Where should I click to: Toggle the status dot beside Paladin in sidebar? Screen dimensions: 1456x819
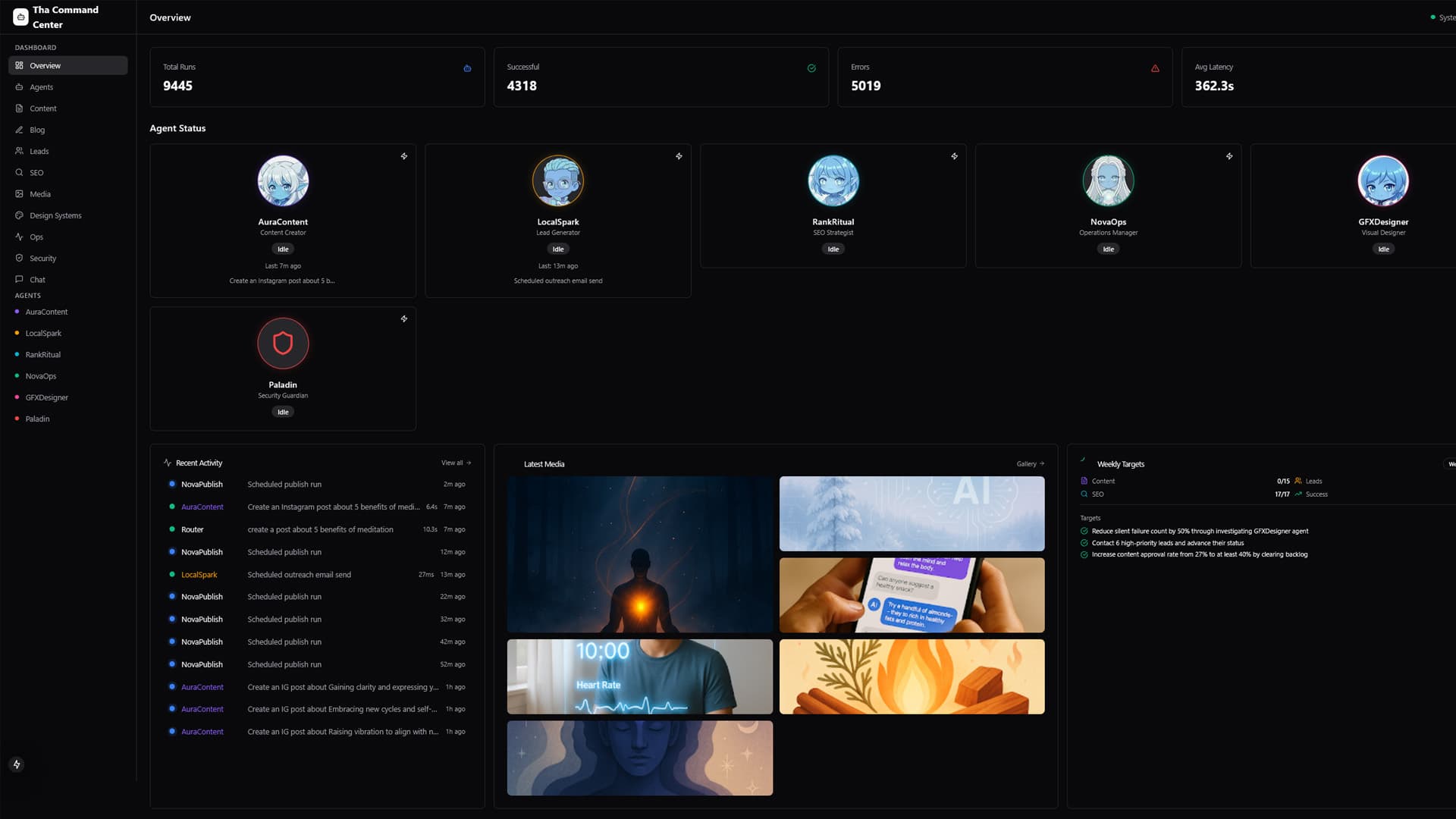pyautogui.click(x=18, y=418)
